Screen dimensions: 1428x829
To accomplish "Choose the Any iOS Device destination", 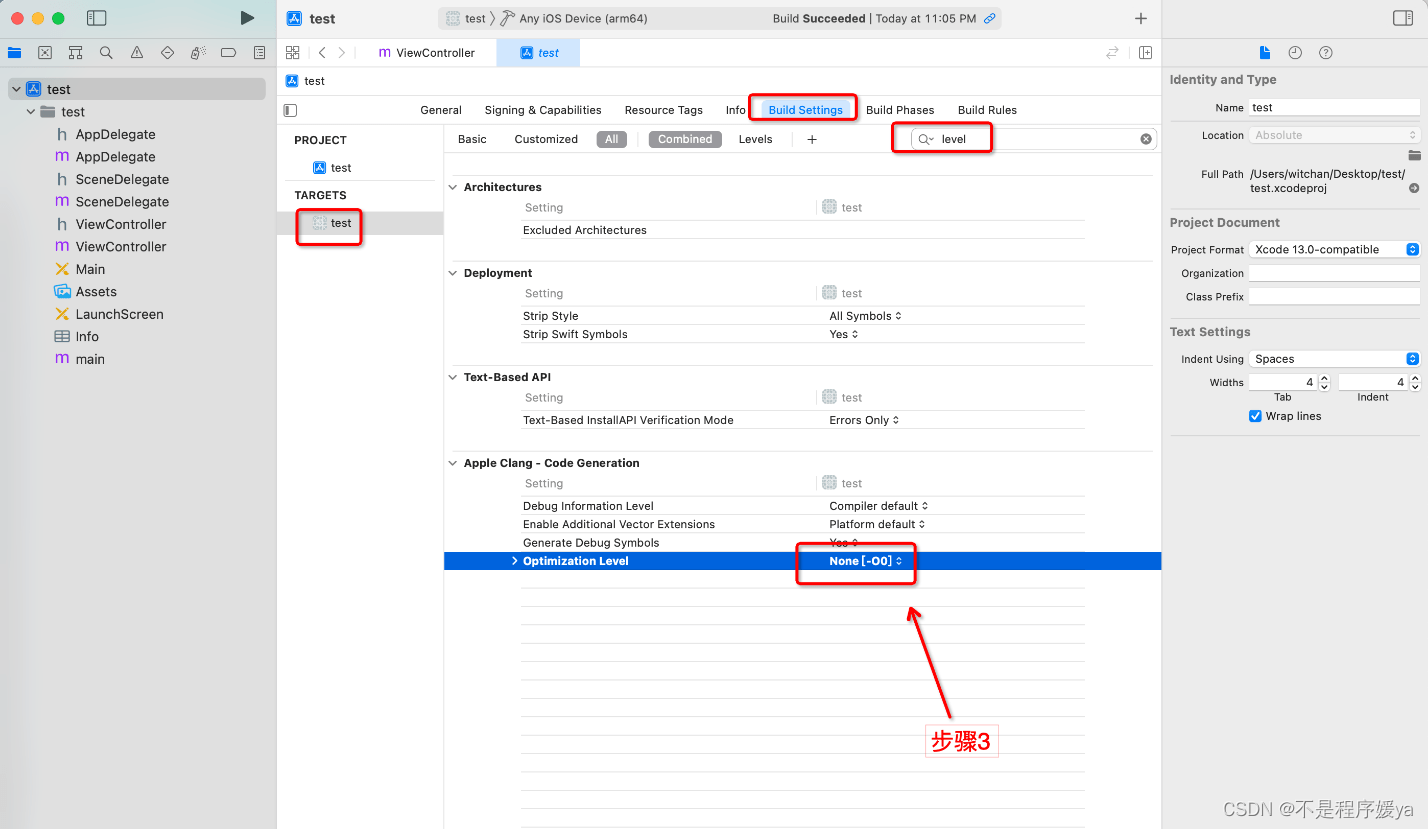I will pos(572,18).
